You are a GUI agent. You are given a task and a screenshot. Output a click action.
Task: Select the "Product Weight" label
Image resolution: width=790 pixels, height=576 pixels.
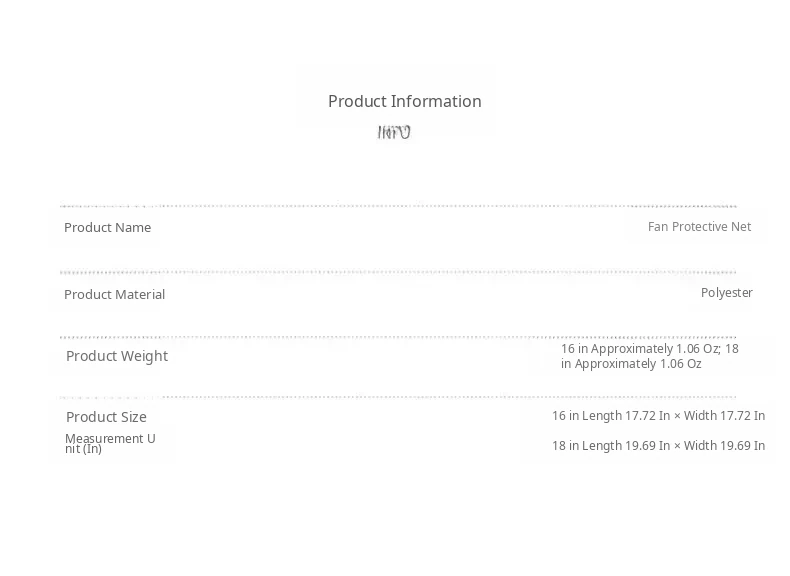click(x=116, y=356)
